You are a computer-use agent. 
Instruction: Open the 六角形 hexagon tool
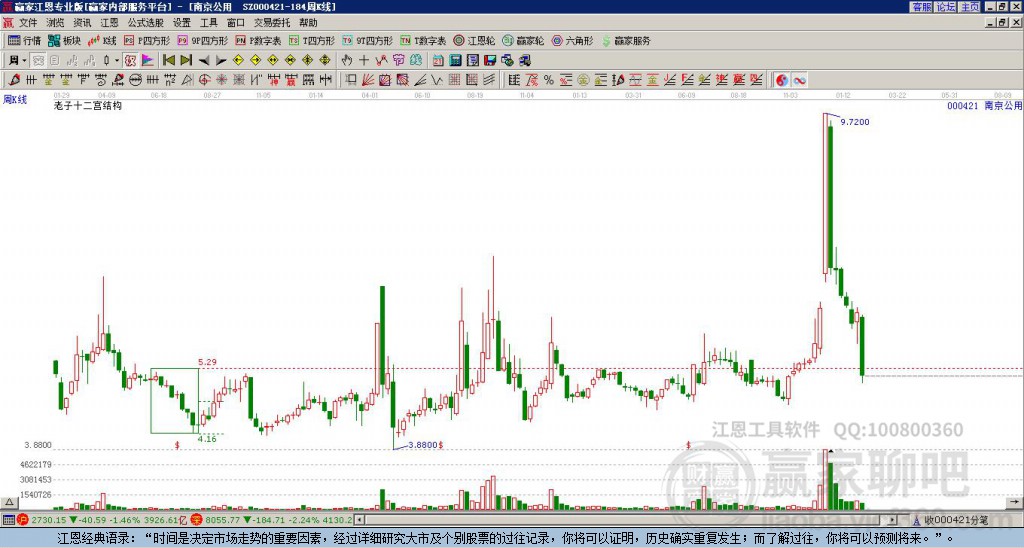(x=572, y=40)
